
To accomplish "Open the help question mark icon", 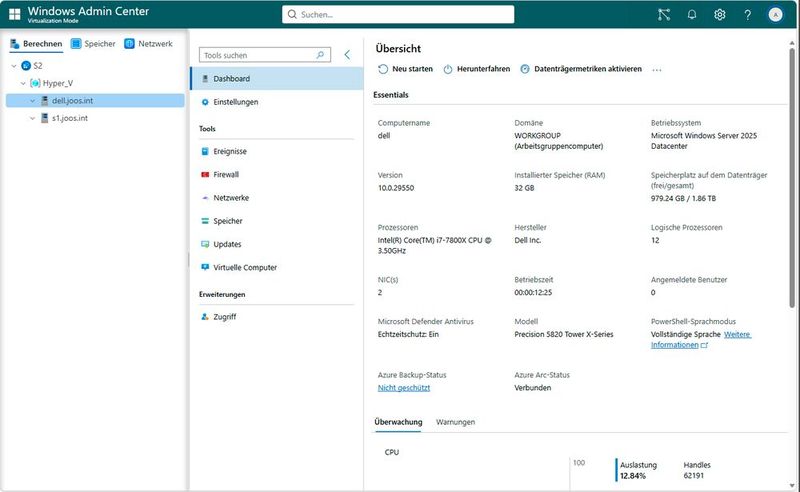I will (x=747, y=15).
